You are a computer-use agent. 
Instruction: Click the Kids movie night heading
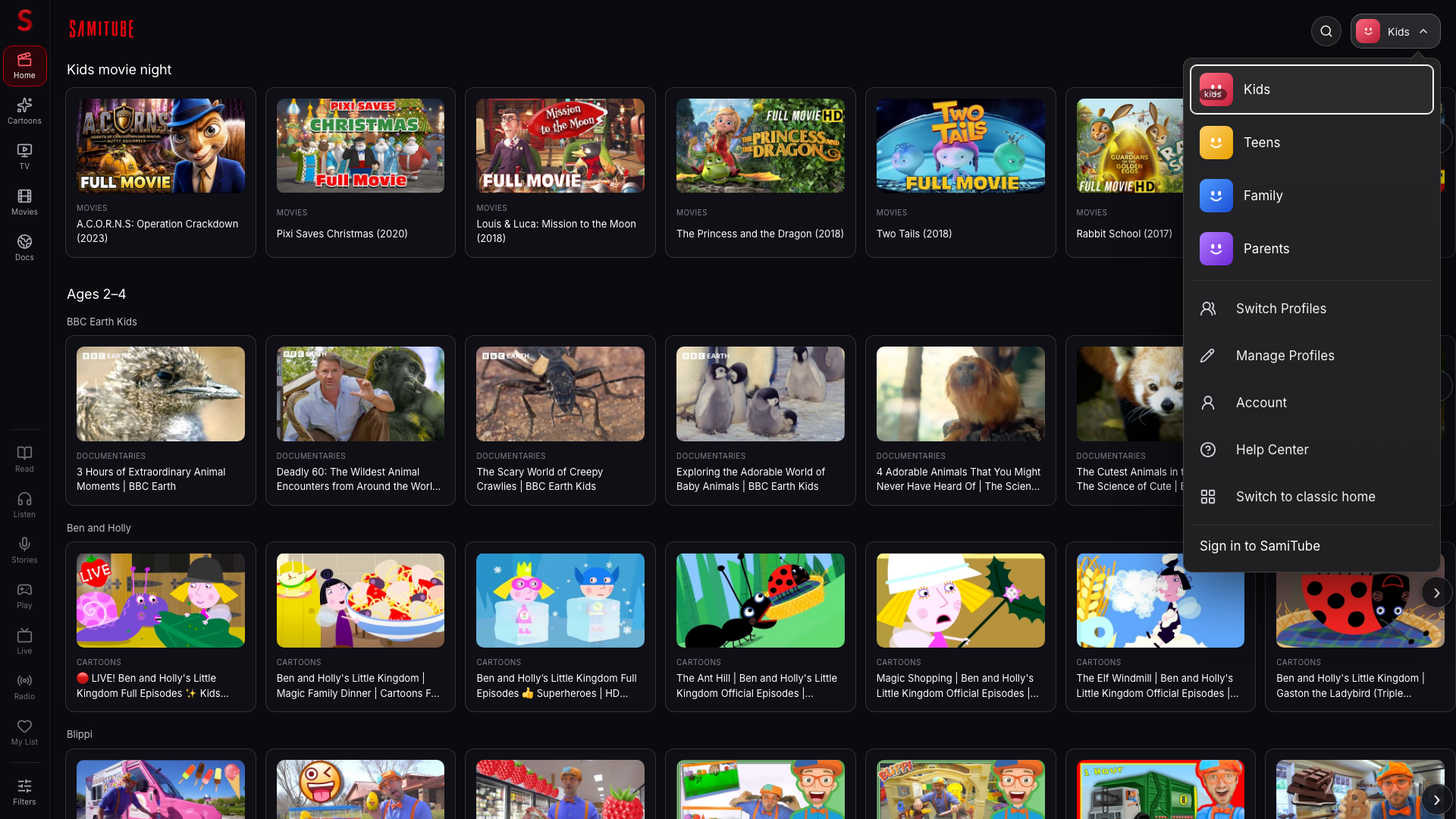119,70
